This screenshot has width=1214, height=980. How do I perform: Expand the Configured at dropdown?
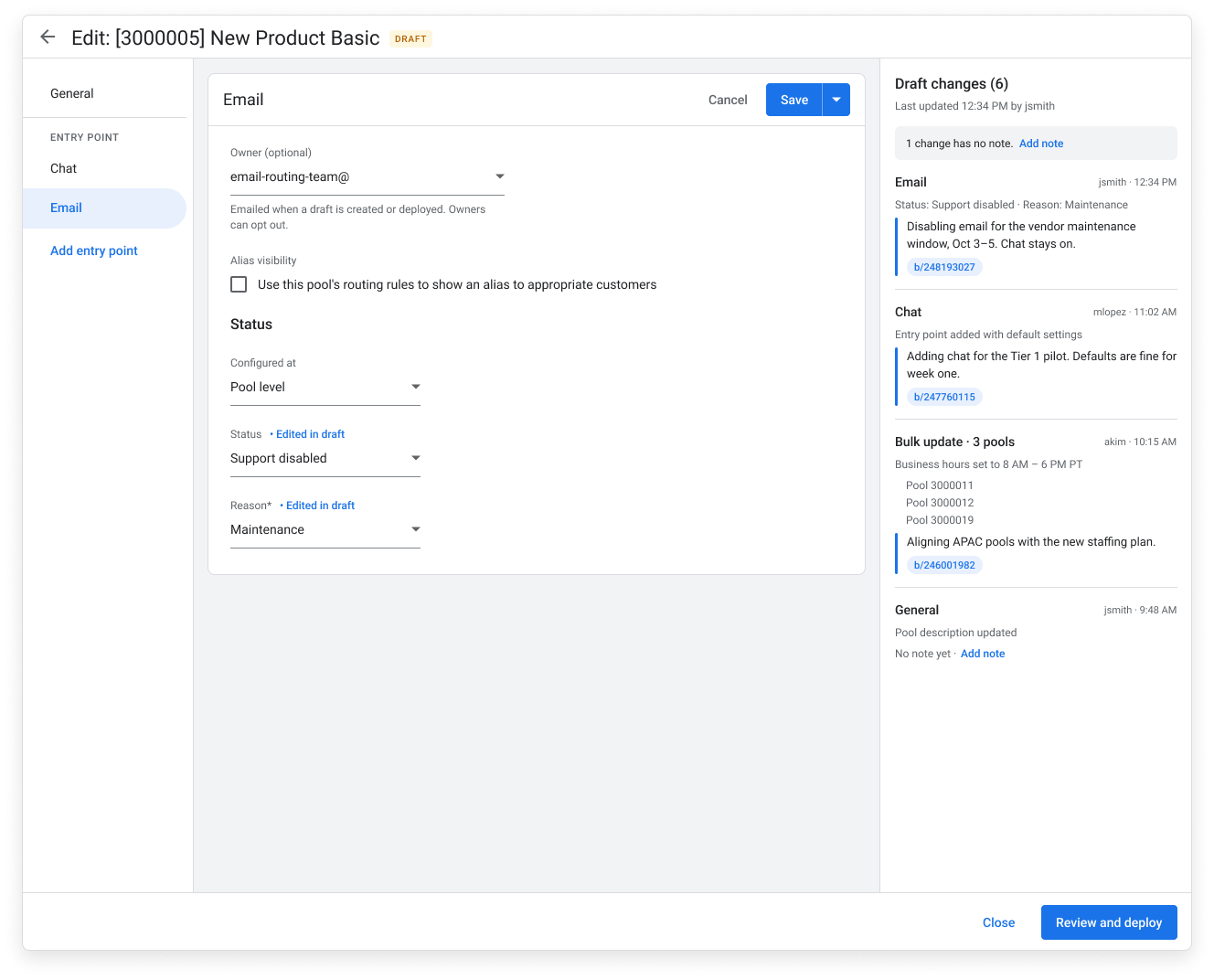[325, 388]
